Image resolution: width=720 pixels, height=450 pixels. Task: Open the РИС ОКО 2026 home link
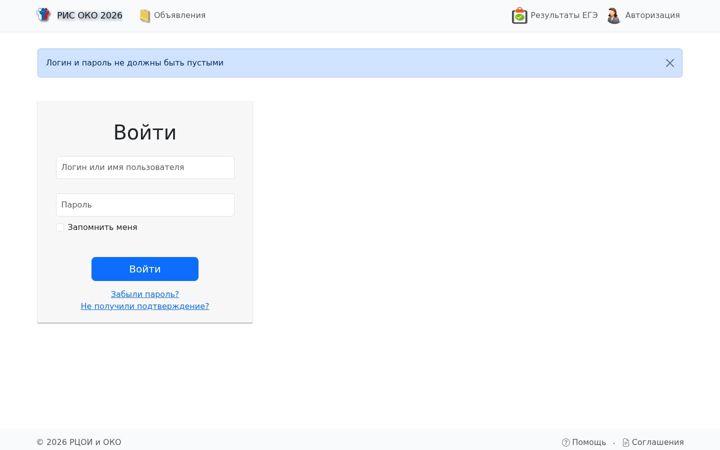pyautogui.click(x=90, y=15)
